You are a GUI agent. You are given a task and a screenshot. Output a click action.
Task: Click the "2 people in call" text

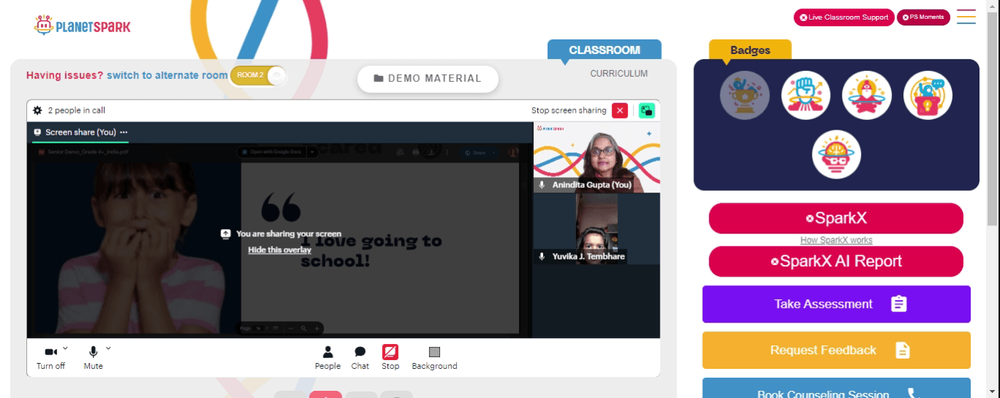(77, 110)
